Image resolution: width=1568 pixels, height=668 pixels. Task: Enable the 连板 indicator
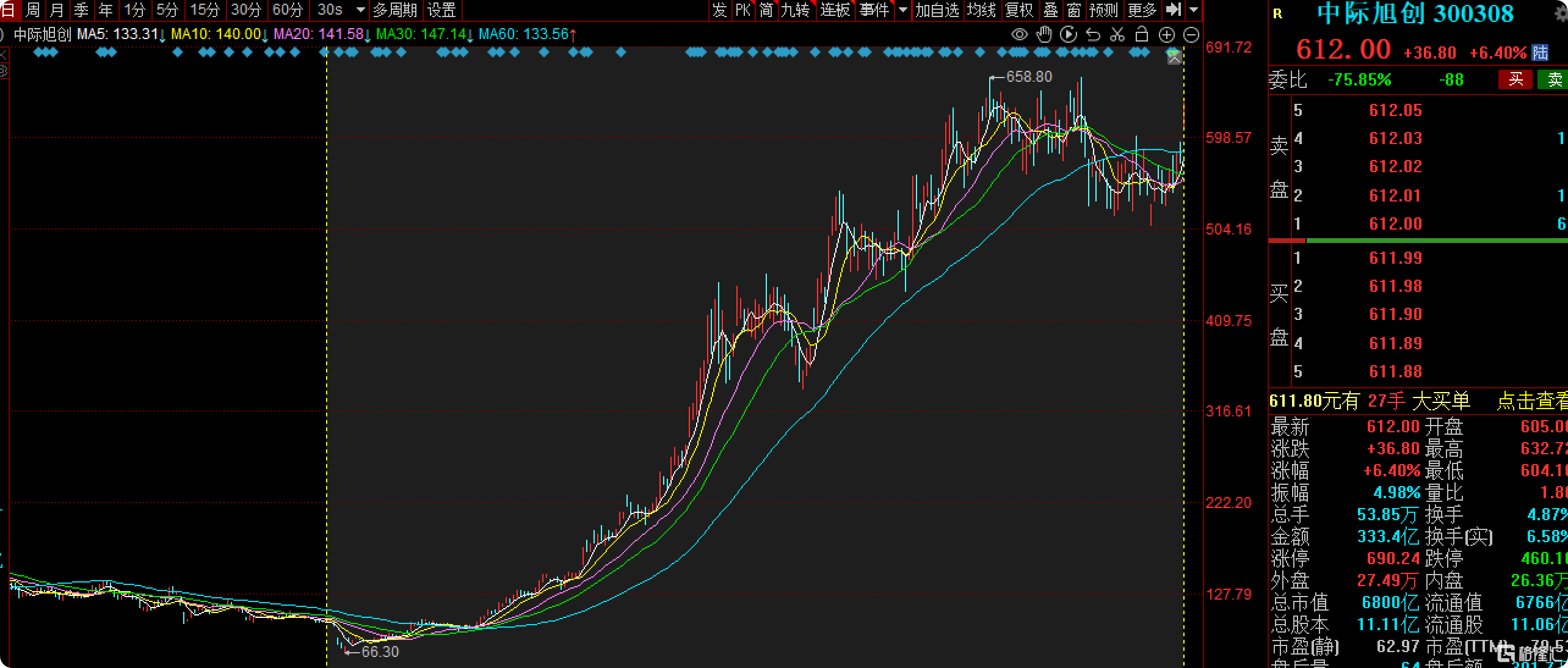coord(835,10)
